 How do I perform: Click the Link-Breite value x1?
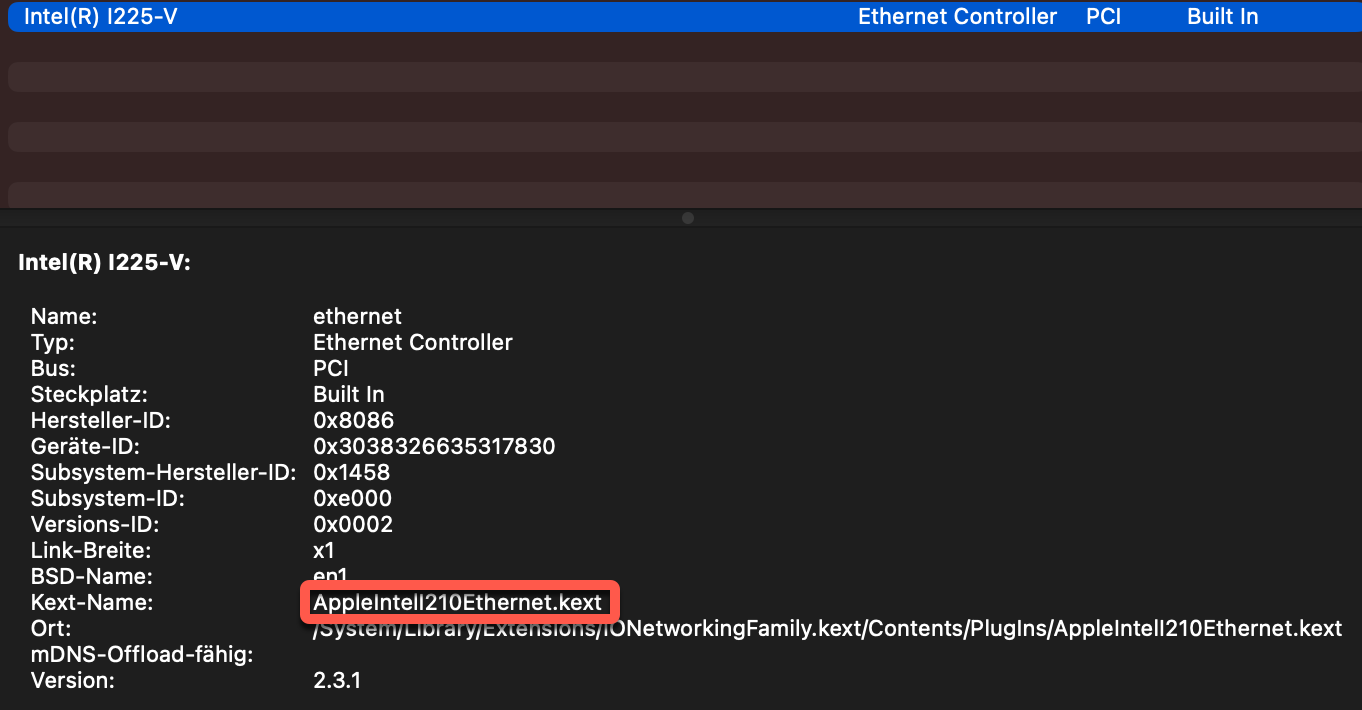[324, 550]
